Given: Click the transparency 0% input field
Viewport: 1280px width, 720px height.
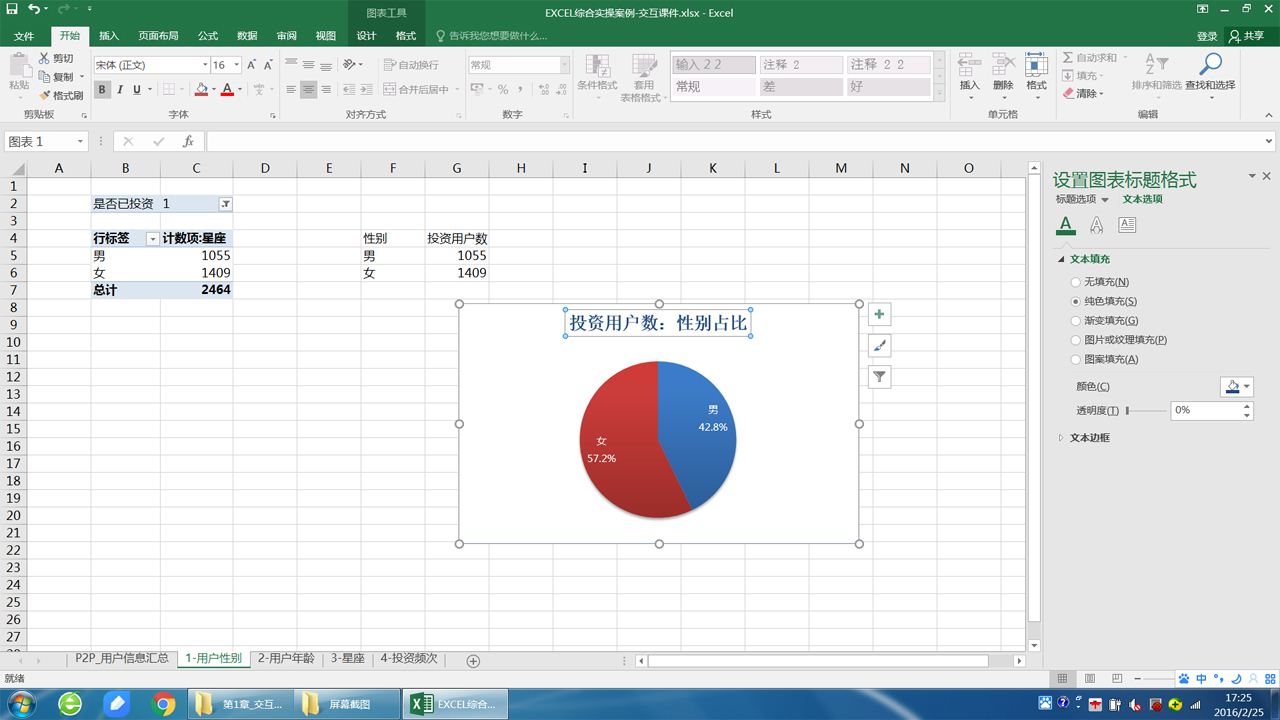Looking at the screenshot, I should [x=1206, y=411].
